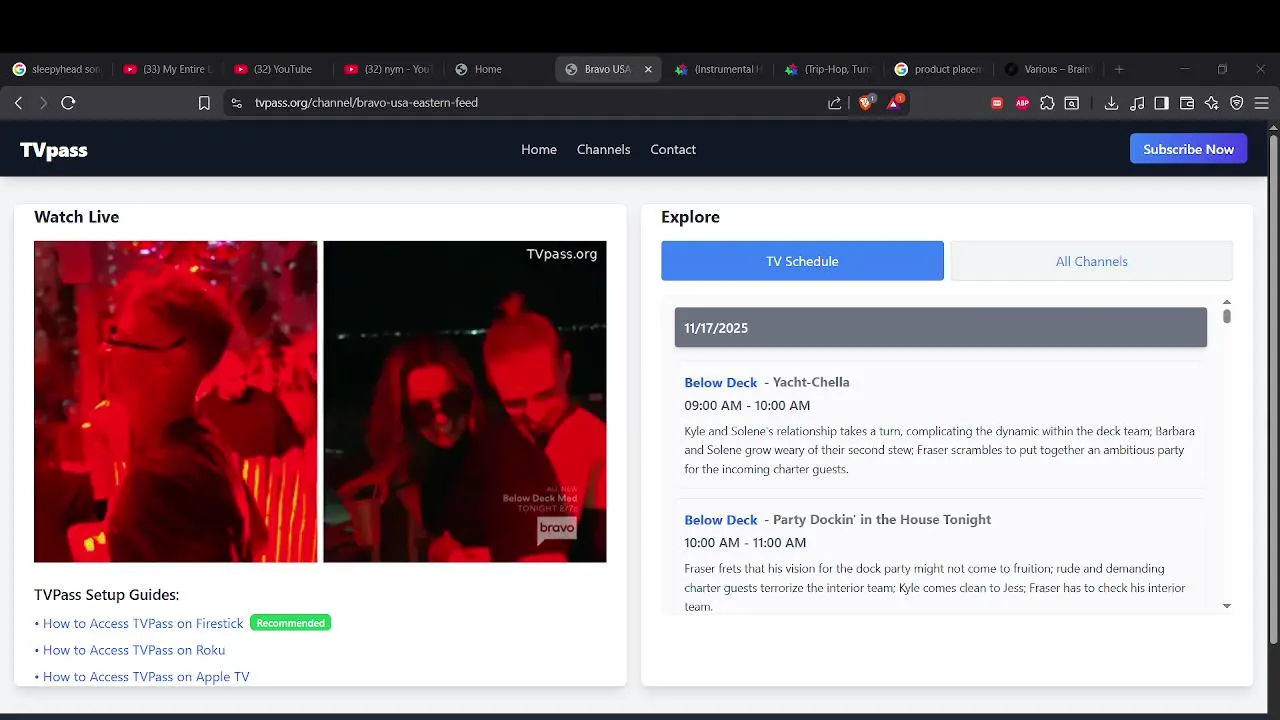This screenshot has width=1280, height=720.
Task: Open the Brave Rewards triangle icon
Action: 895,102
